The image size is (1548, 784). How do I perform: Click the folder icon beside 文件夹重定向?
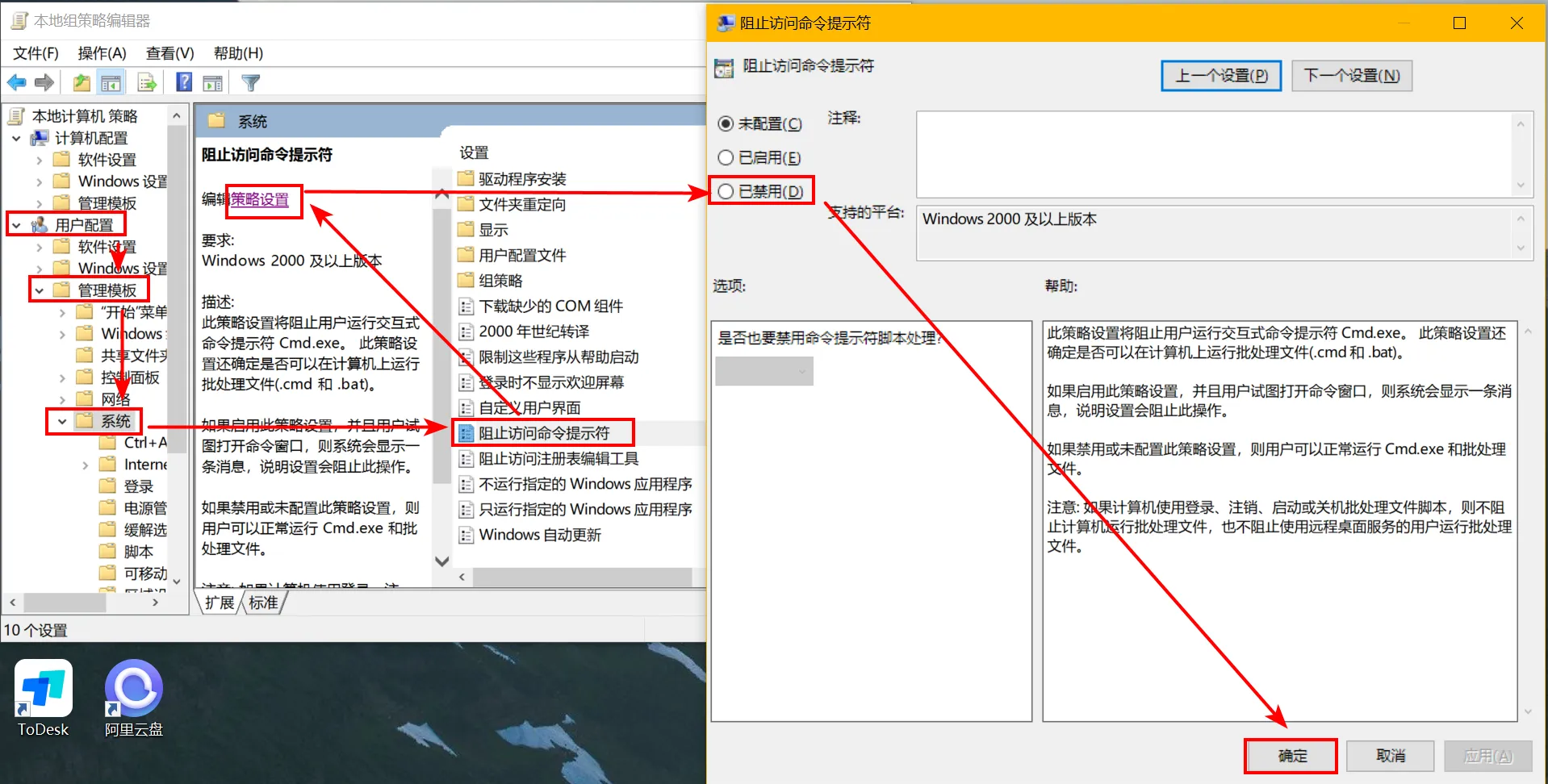coord(466,204)
